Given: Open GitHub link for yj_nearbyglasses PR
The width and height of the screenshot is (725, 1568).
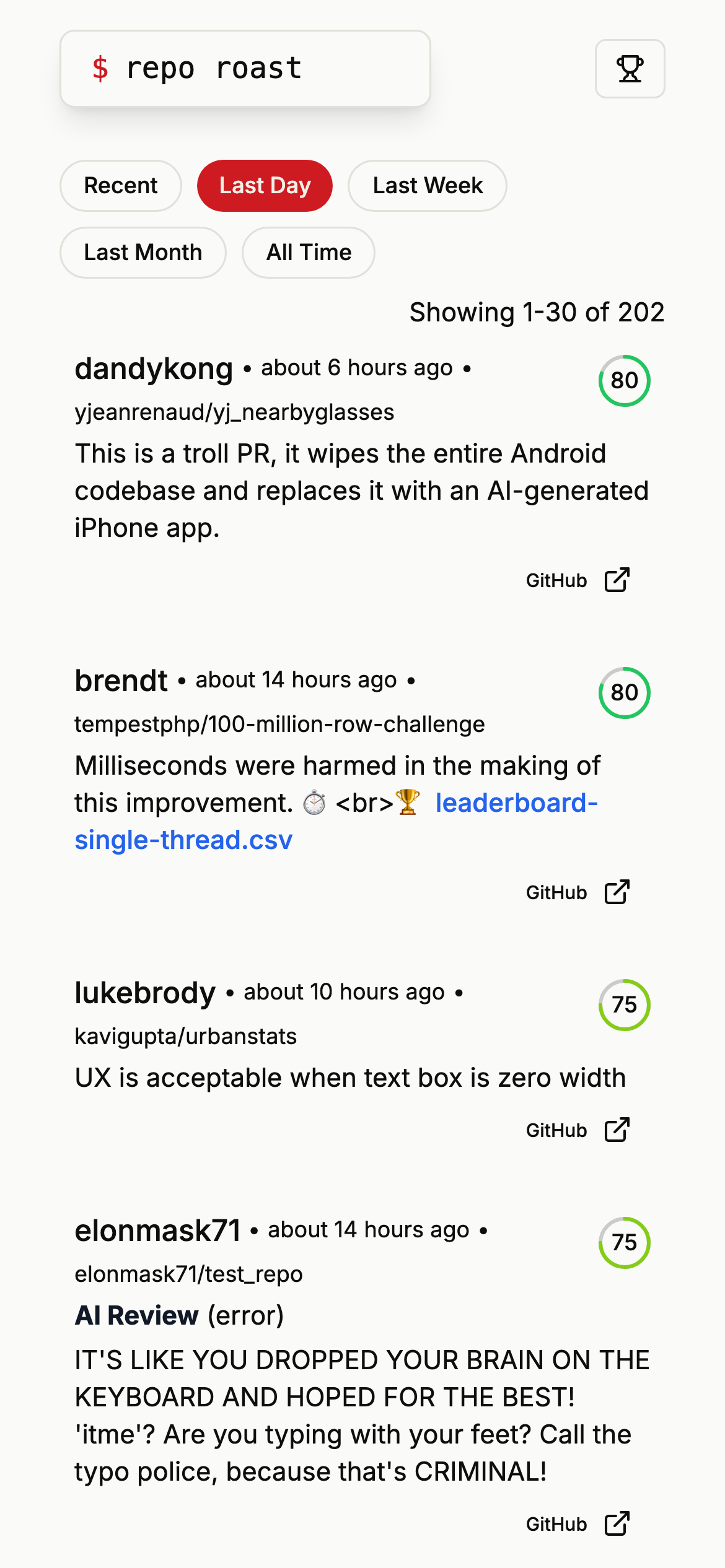Looking at the screenshot, I should 556,580.
